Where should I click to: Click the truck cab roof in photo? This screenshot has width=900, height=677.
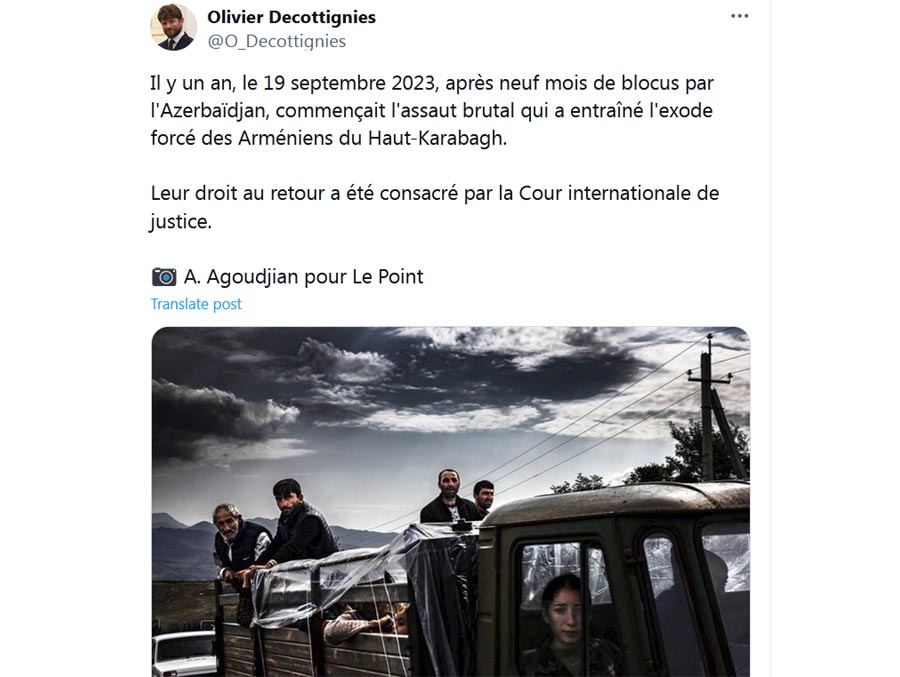click(614, 501)
